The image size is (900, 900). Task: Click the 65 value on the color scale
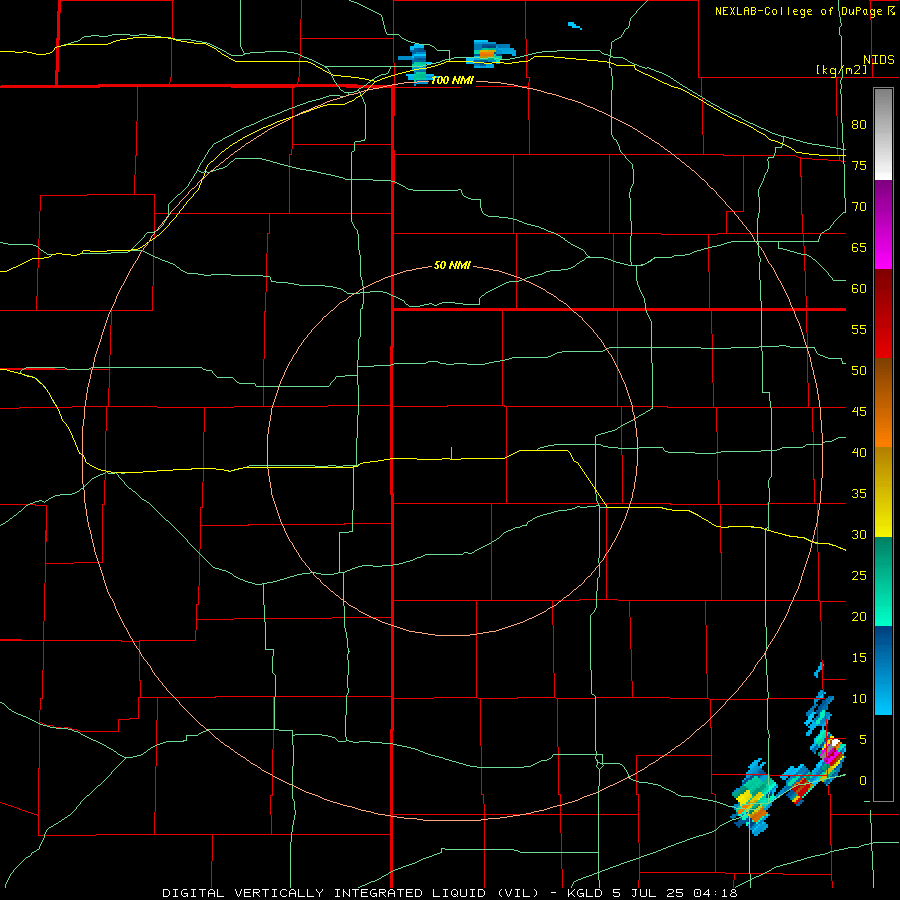(859, 247)
